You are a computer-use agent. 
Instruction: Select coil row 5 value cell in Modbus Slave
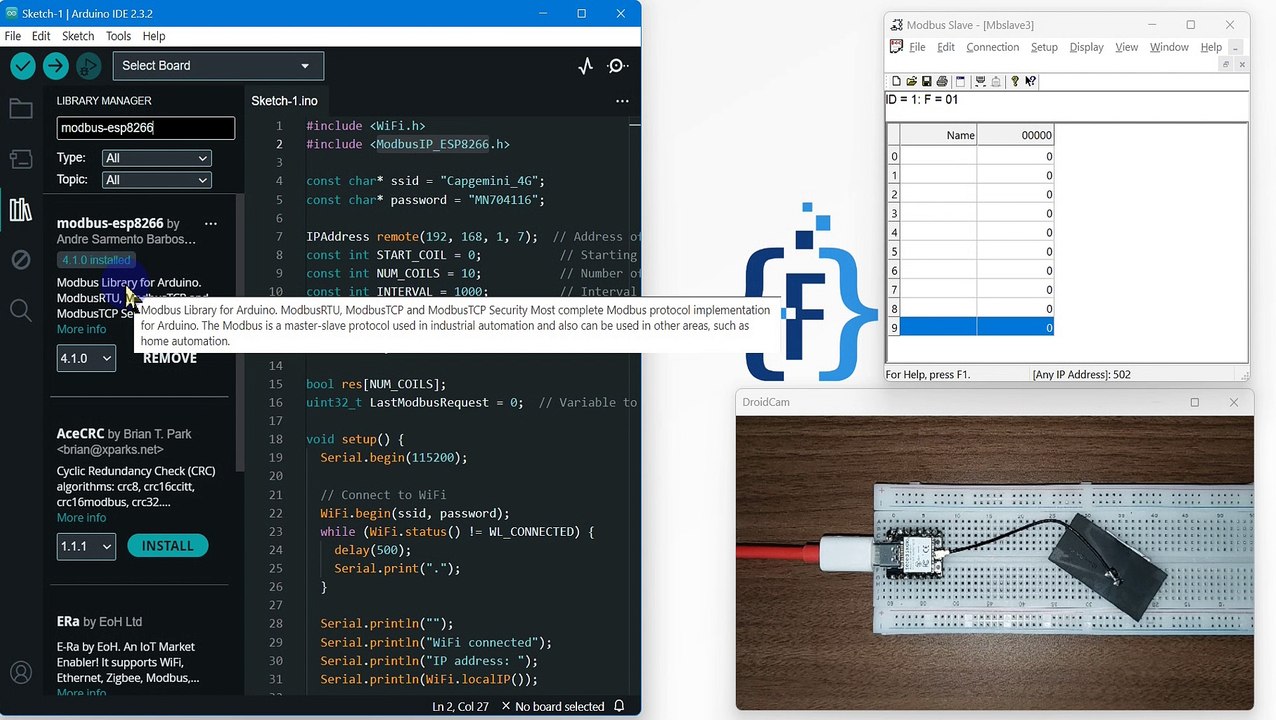coord(1015,252)
